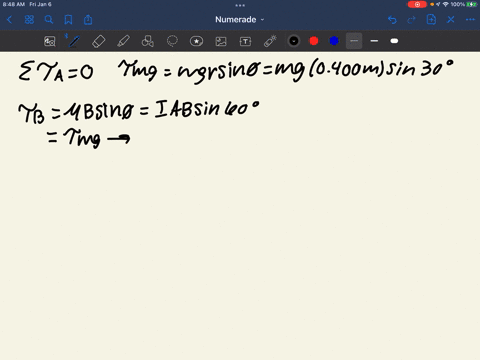Select the zoom window tool
Image resolution: width=480 pixels, height=360 pixels.
(x=50, y=41)
